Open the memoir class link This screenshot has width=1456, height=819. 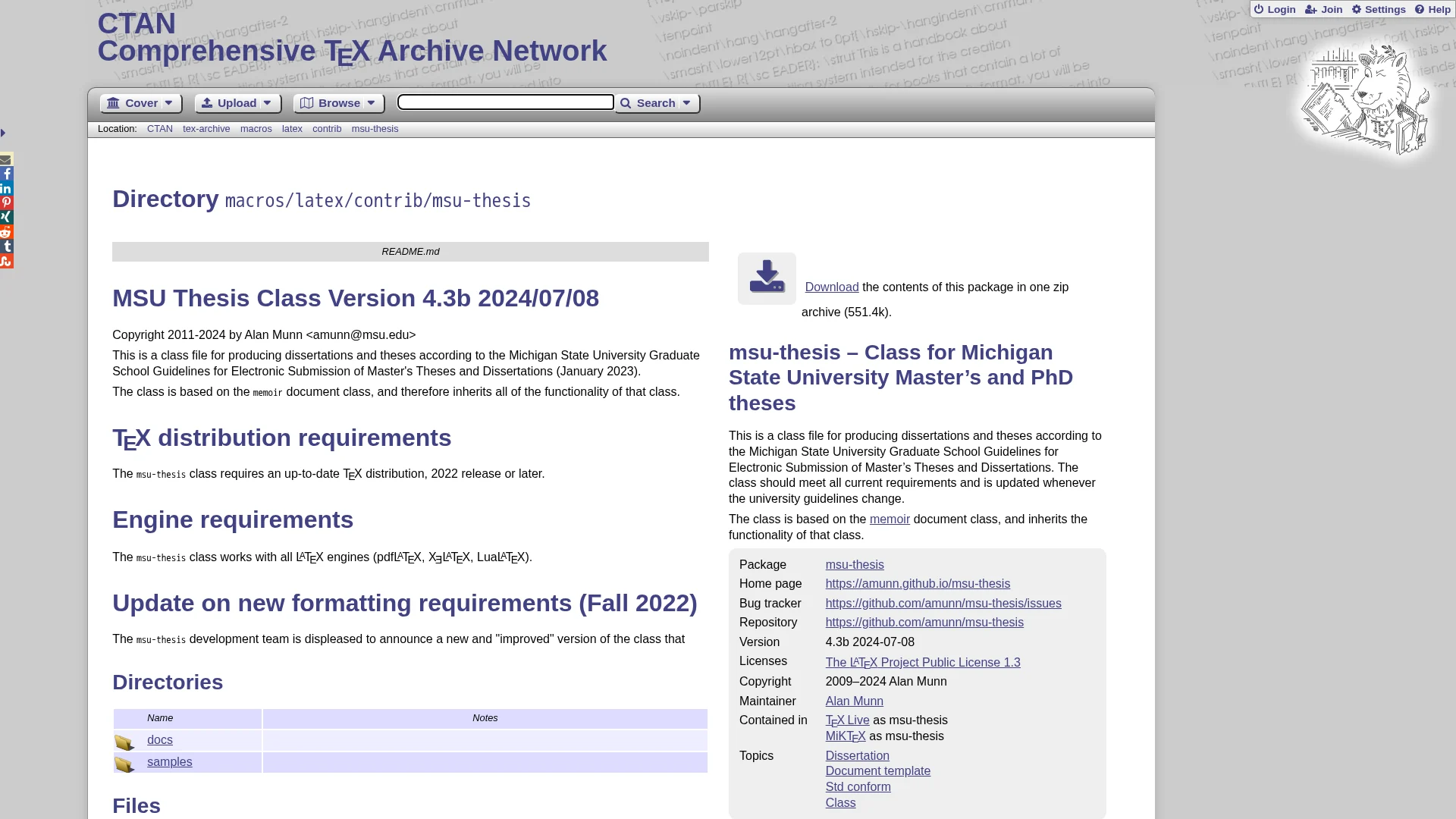point(890,519)
